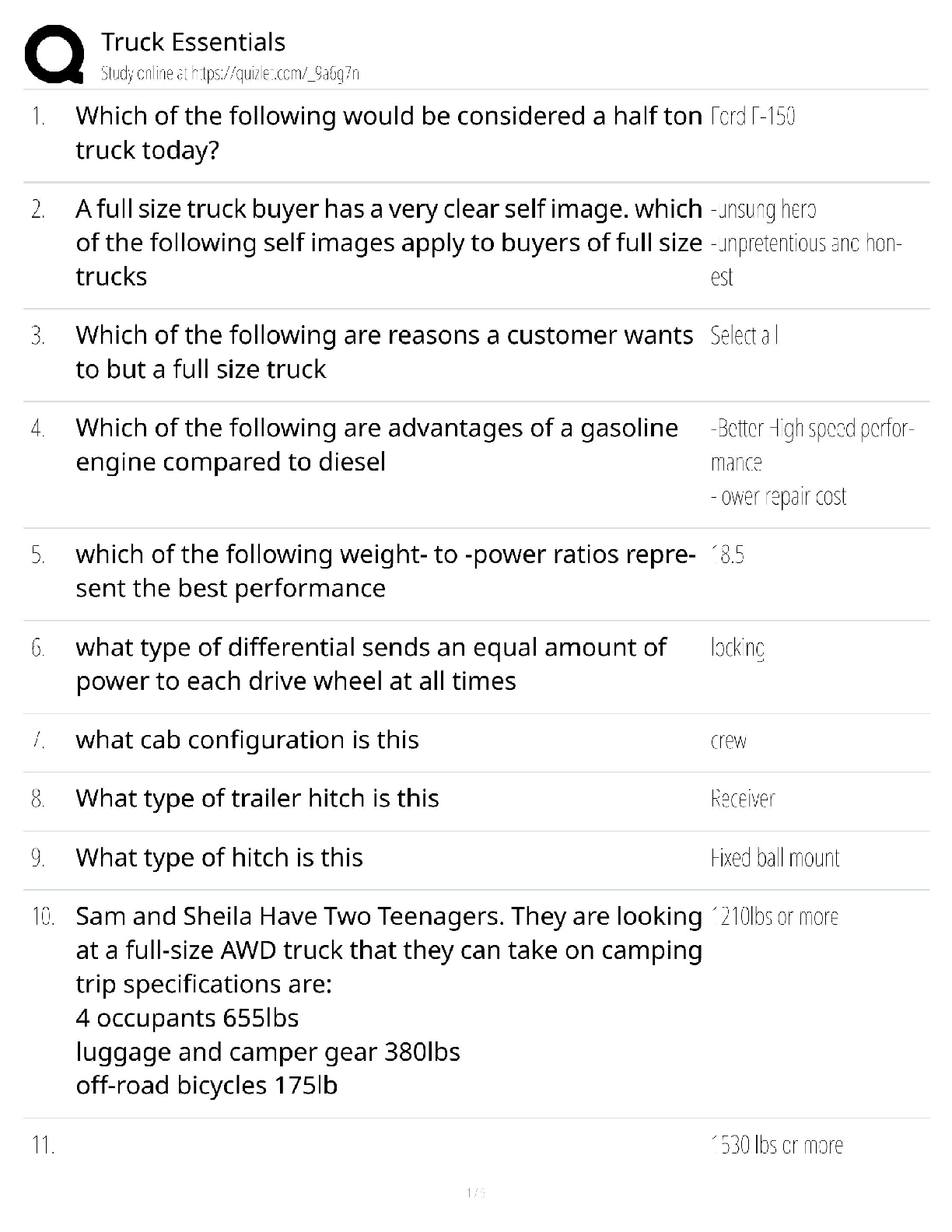The height and width of the screenshot is (1232, 952).
Task: Click the "lower repair cost" answer line
Action: 778,497
